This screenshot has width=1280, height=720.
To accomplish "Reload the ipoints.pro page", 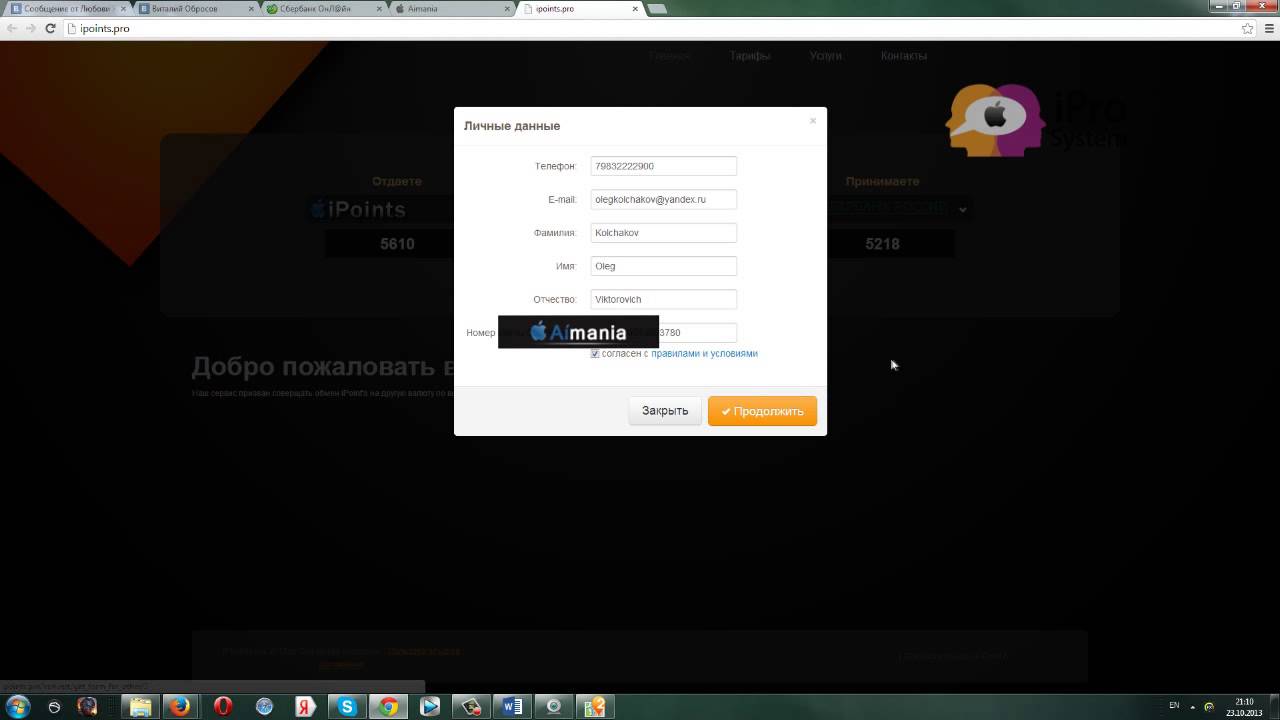I will [x=50, y=28].
